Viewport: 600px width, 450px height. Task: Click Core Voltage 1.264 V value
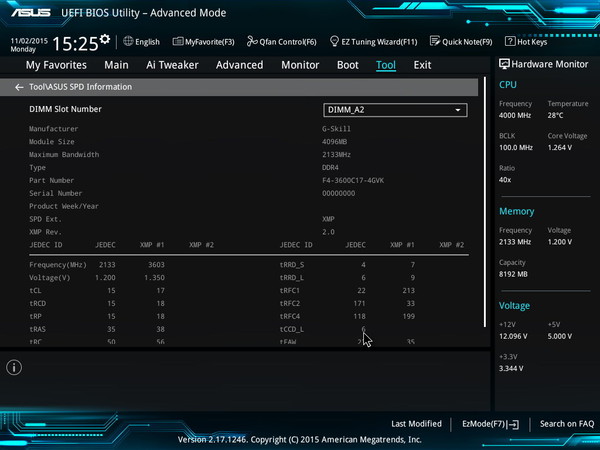pyautogui.click(x=559, y=147)
